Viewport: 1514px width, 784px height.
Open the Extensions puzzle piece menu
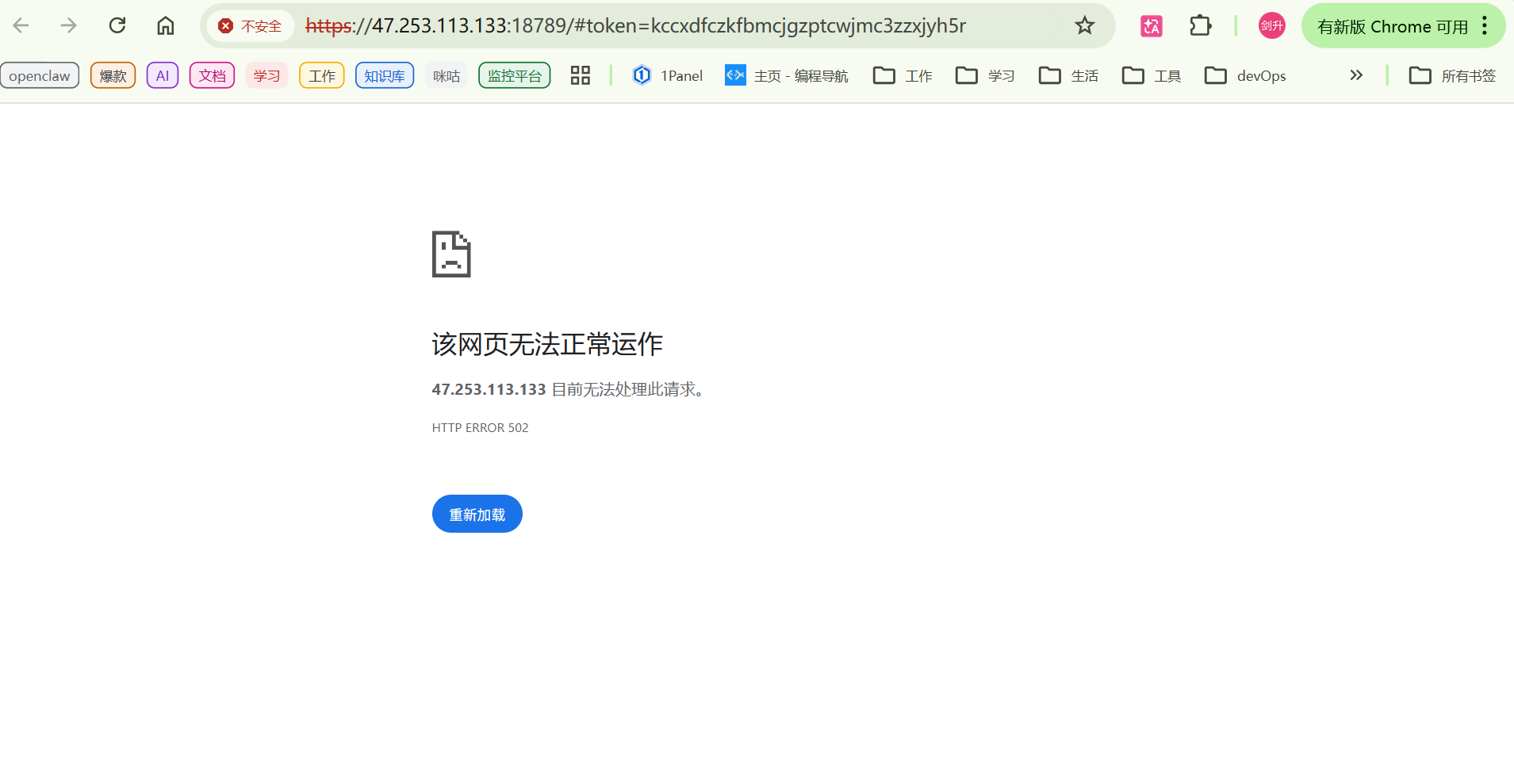(1200, 26)
